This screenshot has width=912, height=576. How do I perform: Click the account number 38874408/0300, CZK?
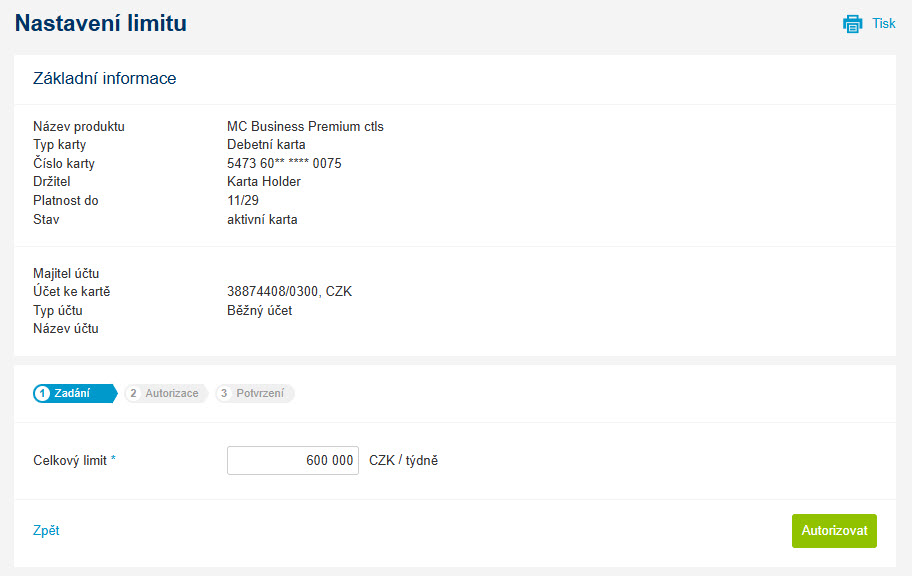[289, 291]
